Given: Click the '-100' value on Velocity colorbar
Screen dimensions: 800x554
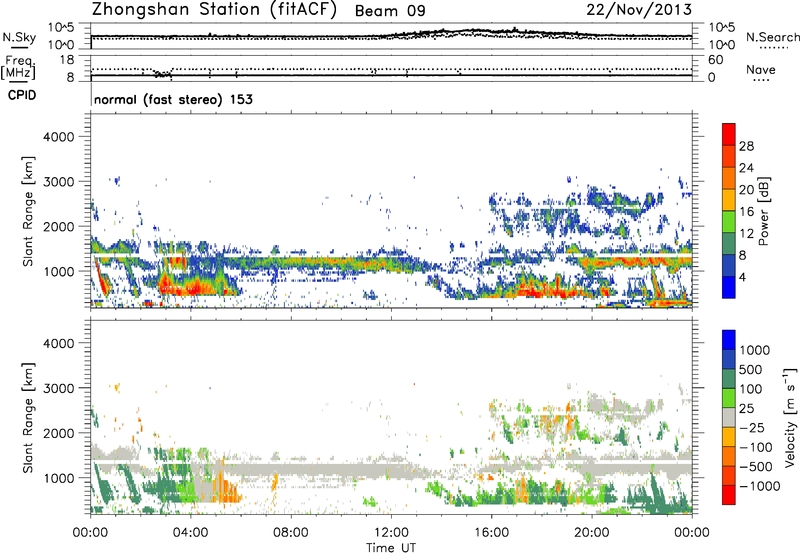Looking at the screenshot, I should pyautogui.click(x=756, y=447).
